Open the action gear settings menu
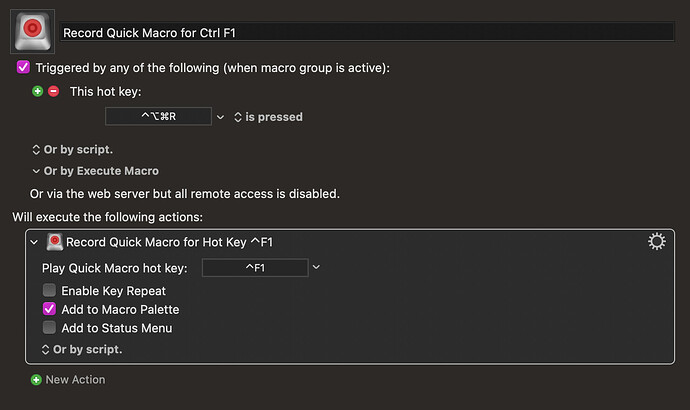The image size is (690, 410). coord(657,242)
